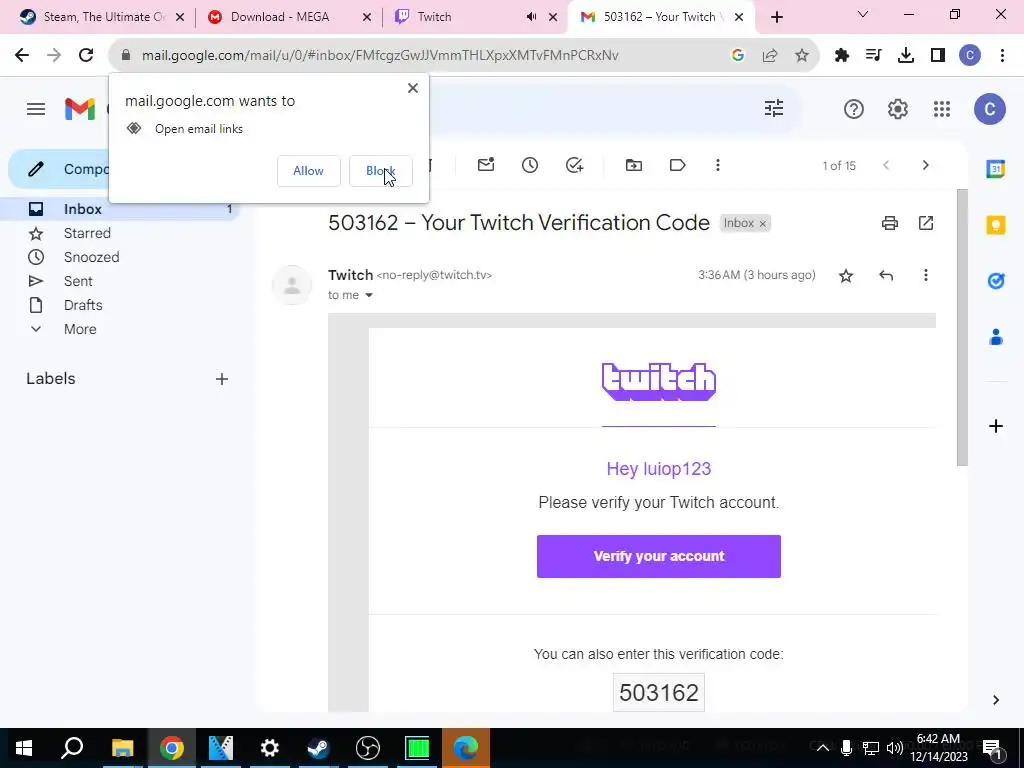The width and height of the screenshot is (1024, 768).
Task: Click Verify your account button
Action: click(658, 556)
